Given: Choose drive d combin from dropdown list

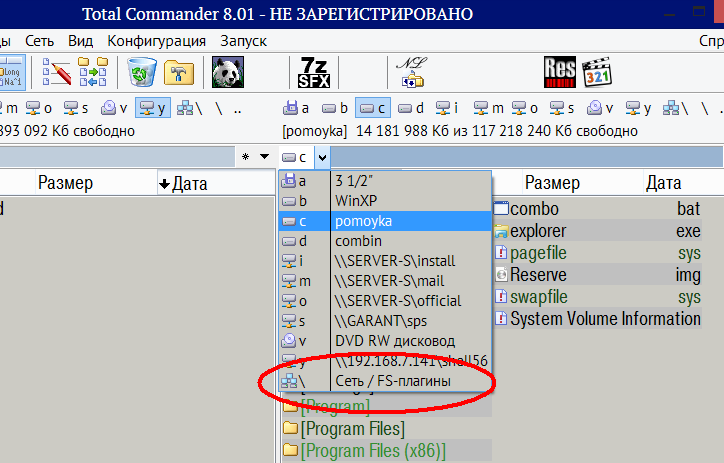Looking at the screenshot, I should pyautogui.click(x=385, y=241).
